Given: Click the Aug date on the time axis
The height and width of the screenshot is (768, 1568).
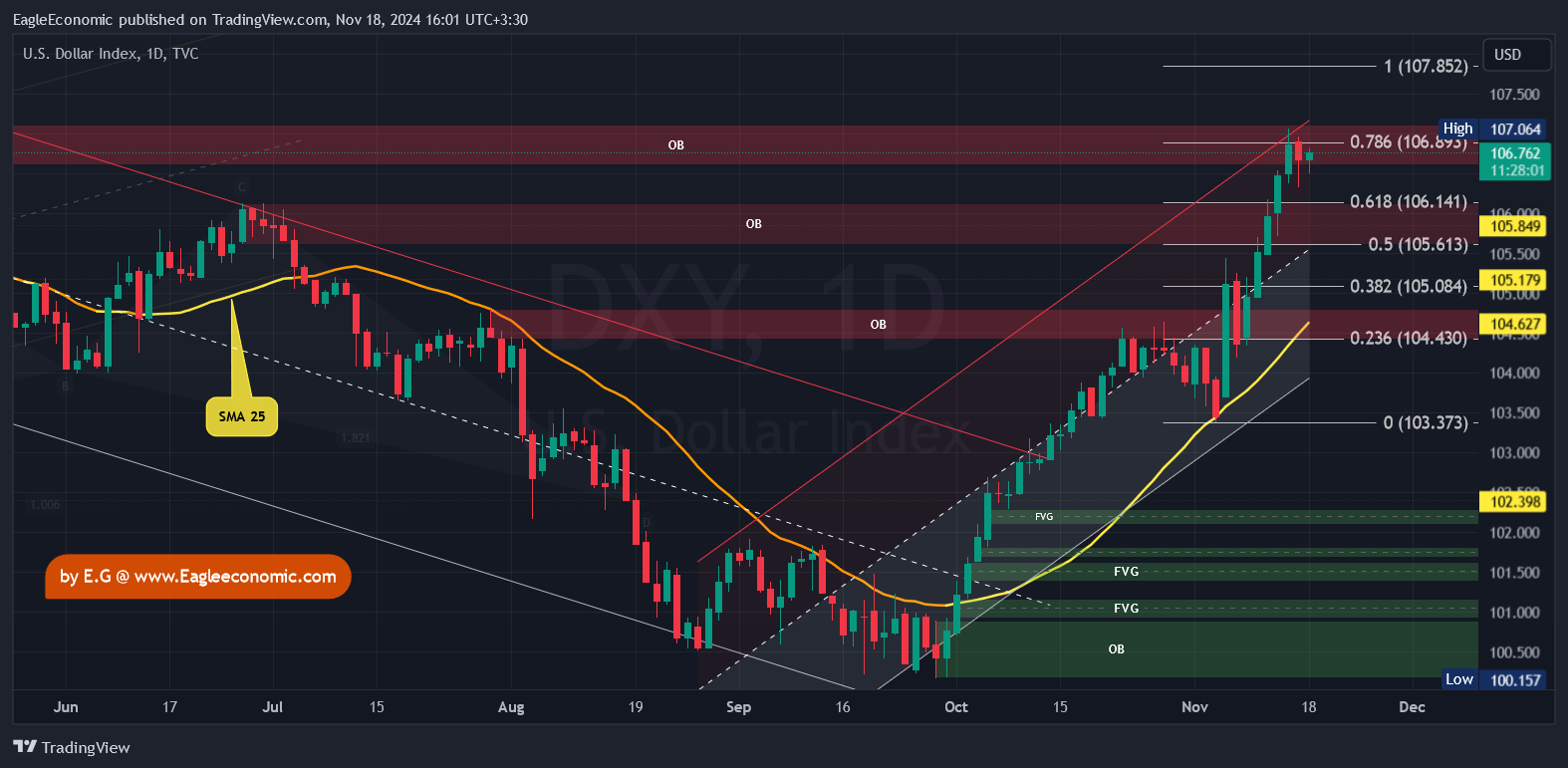Looking at the screenshot, I should click(x=511, y=707).
